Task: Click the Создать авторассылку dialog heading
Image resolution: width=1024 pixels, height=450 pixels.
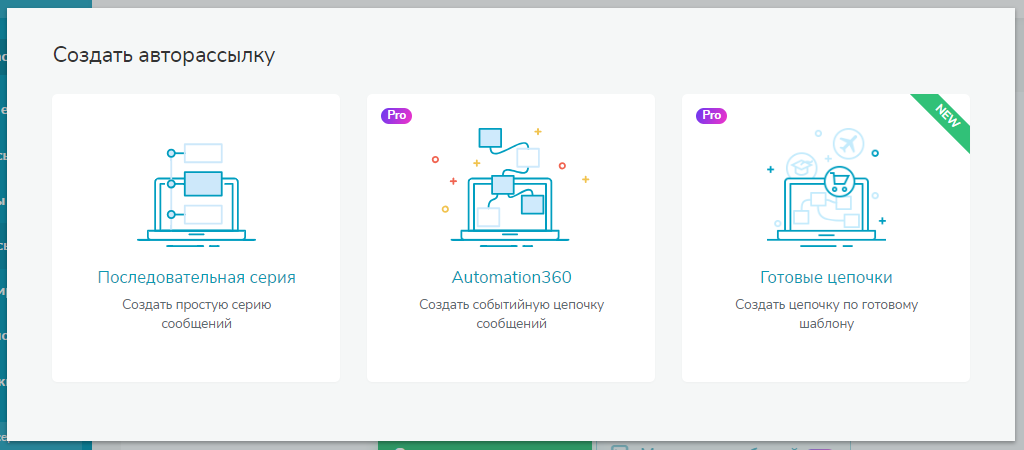Action: tap(164, 55)
